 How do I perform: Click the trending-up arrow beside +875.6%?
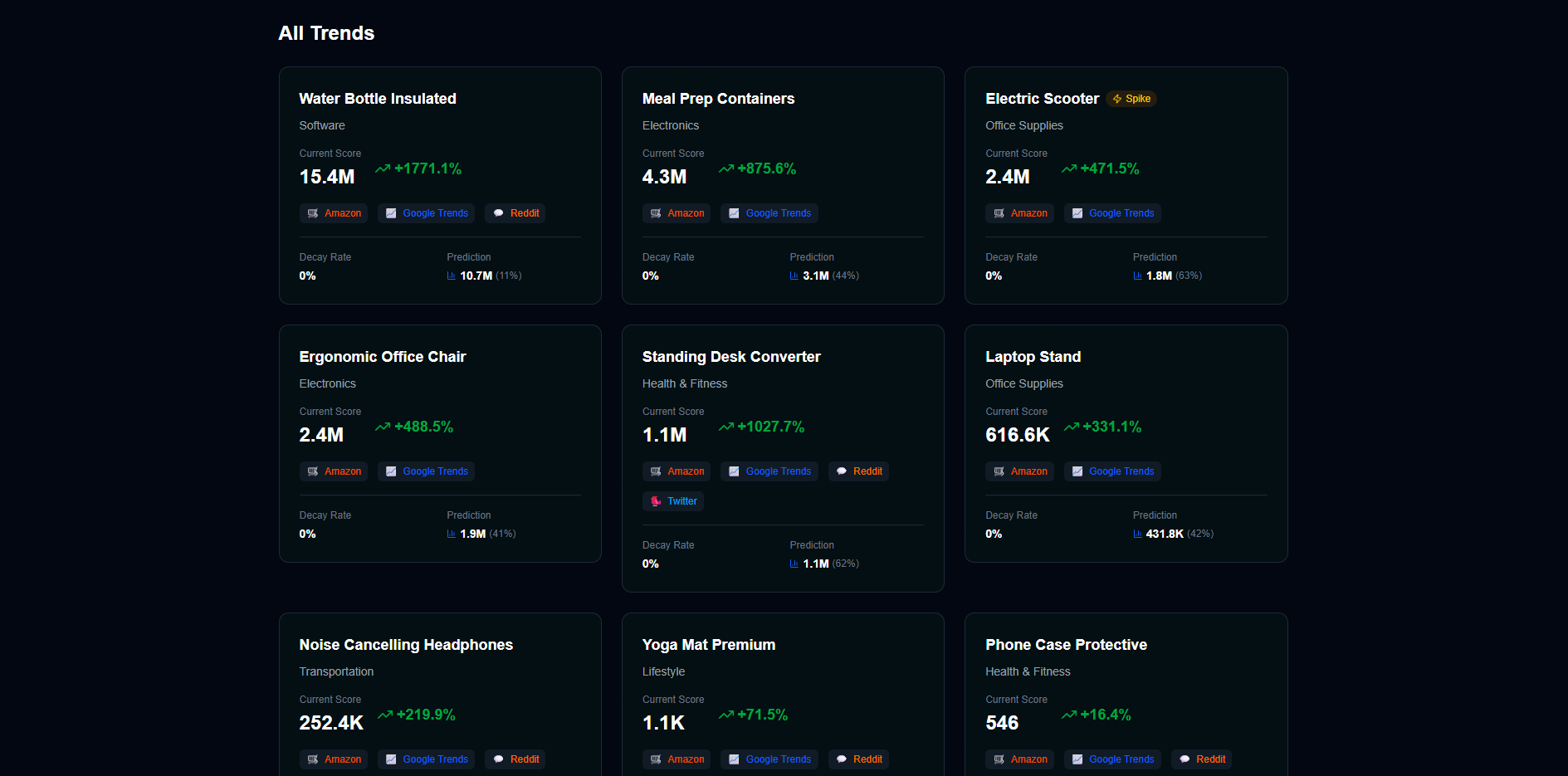pos(726,168)
